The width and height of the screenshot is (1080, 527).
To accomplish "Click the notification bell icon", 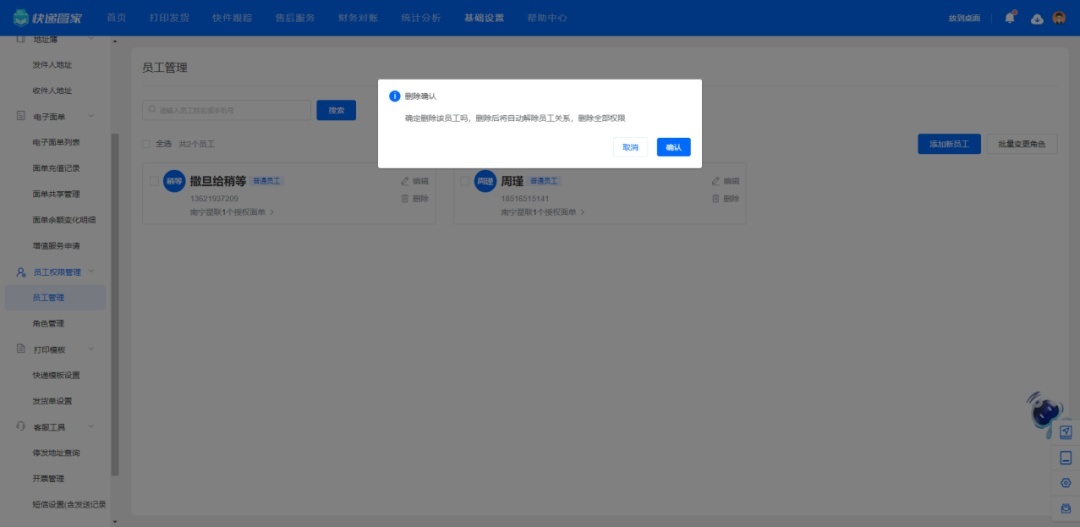I will click(x=1010, y=18).
